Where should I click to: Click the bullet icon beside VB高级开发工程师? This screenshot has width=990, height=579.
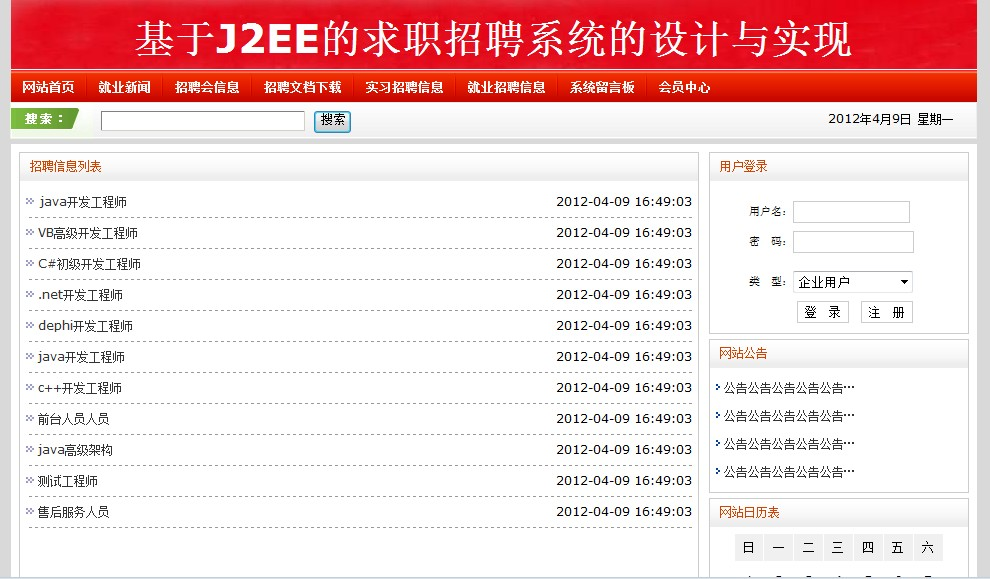point(30,233)
